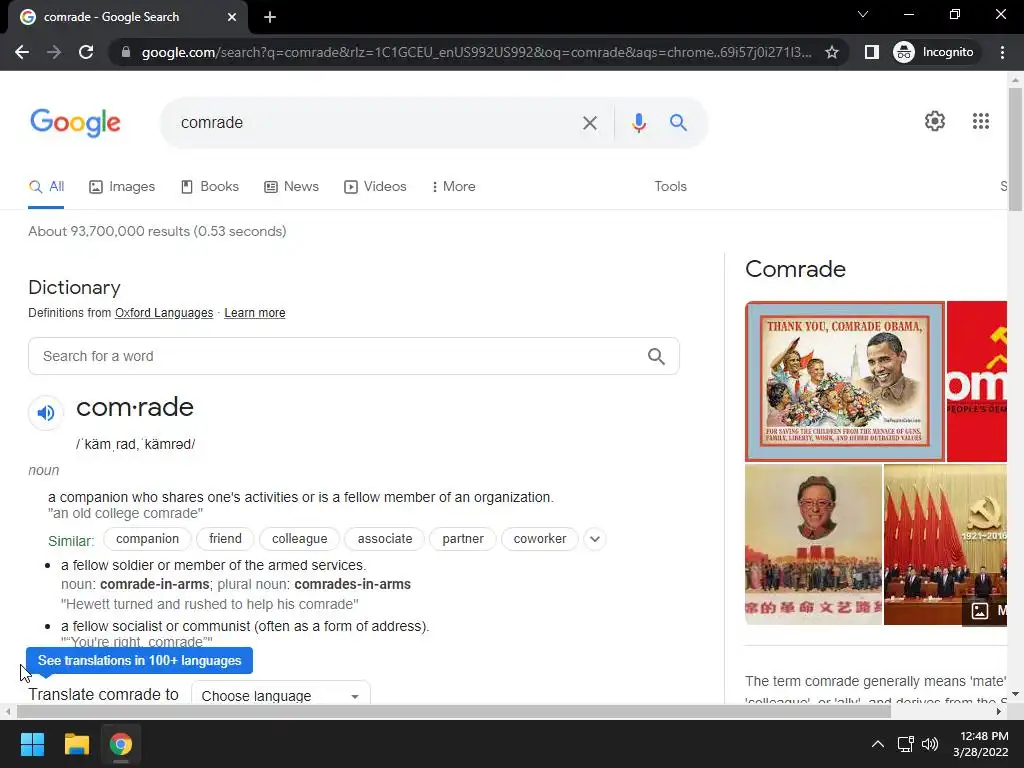Switch to the Images tab
1024x768 pixels.
click(122, 187)
